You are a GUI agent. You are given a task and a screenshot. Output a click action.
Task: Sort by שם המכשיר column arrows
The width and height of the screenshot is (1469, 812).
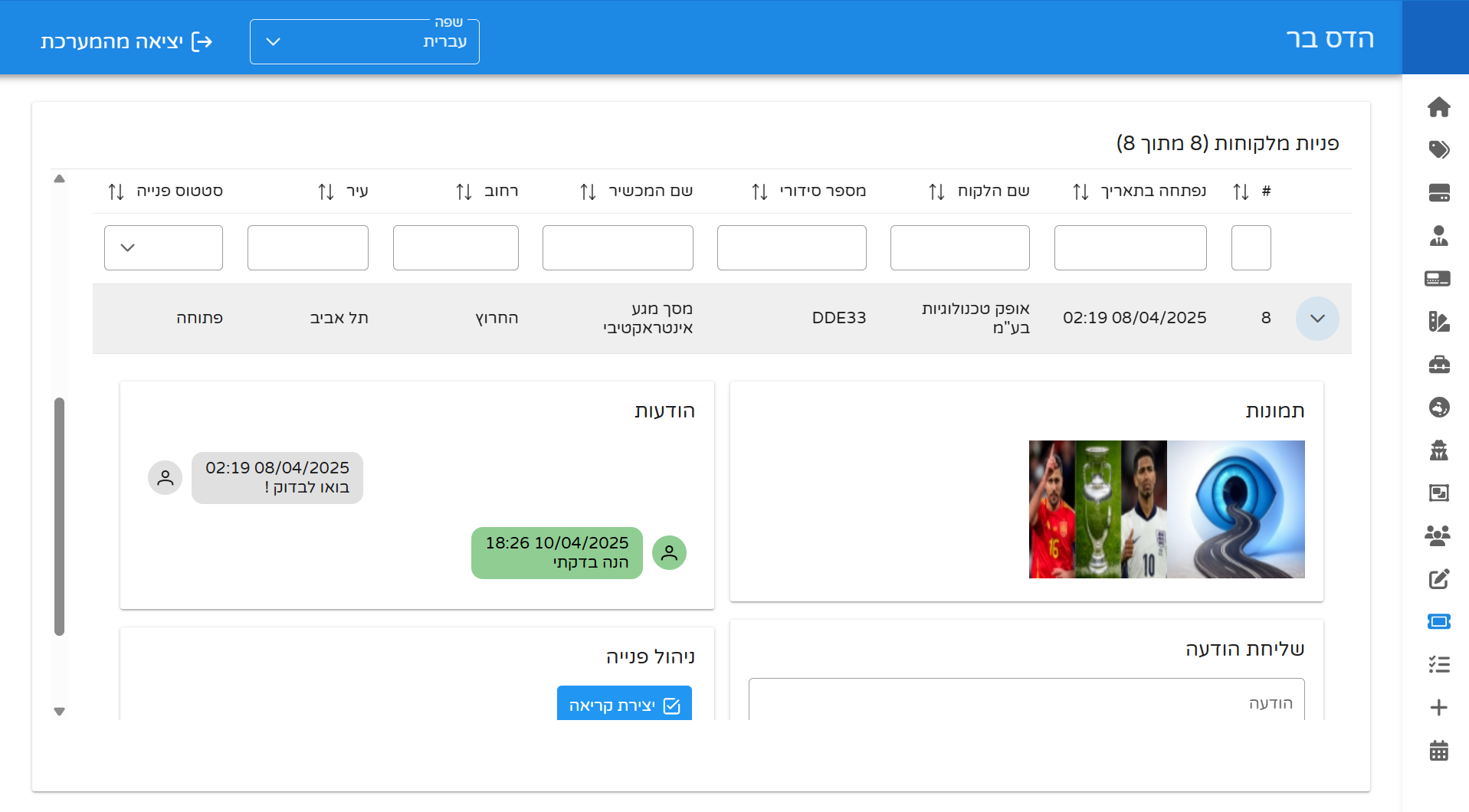588,192
